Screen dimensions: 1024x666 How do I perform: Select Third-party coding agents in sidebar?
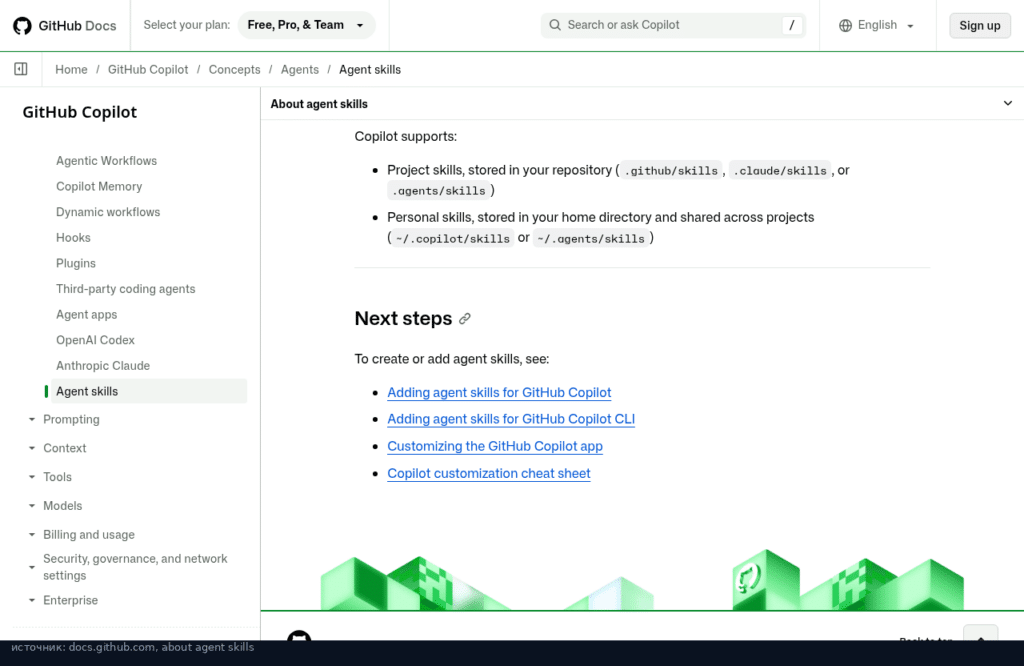pos(125,289)
